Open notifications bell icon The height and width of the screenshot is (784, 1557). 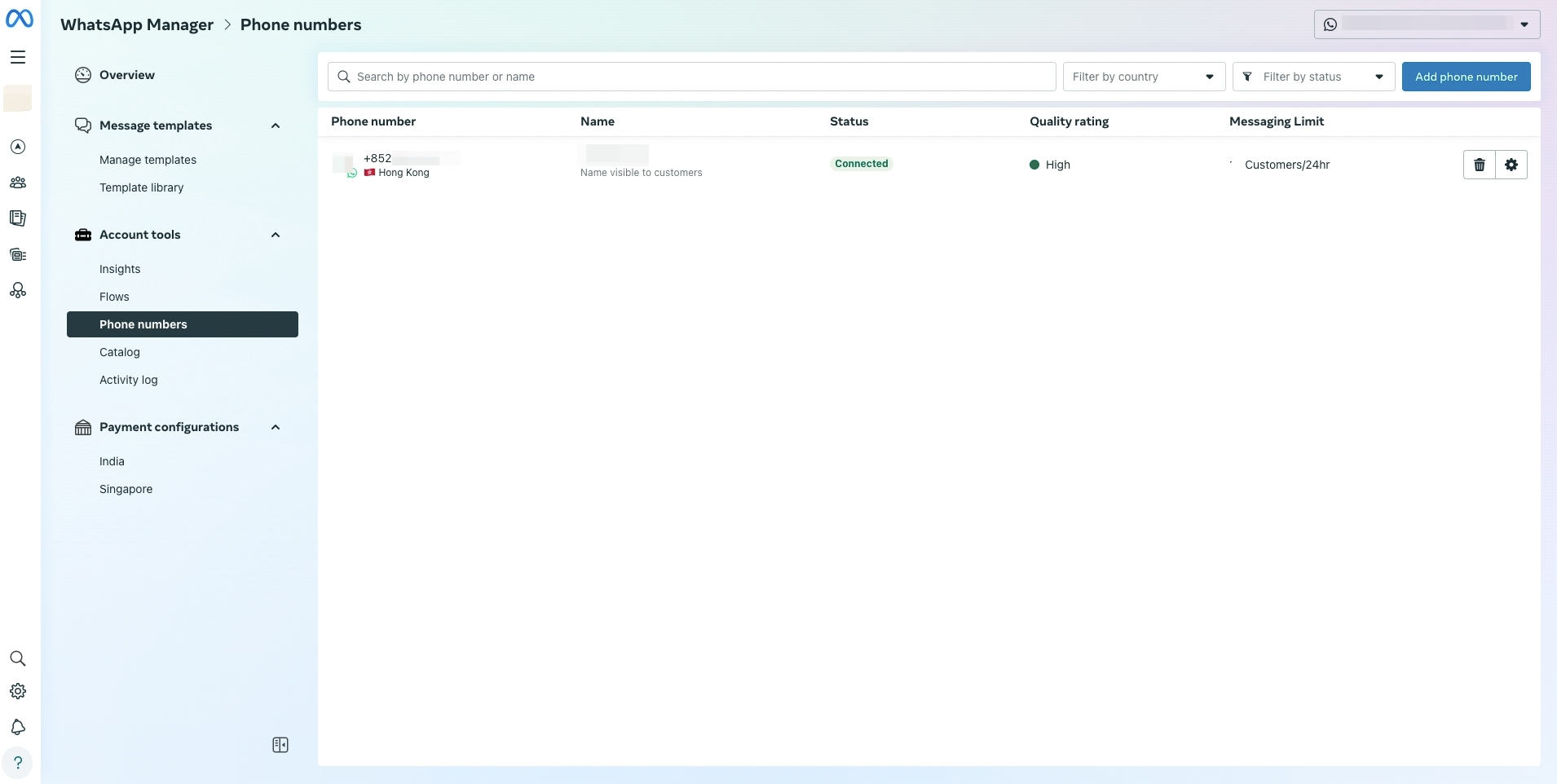click(18, 727)
